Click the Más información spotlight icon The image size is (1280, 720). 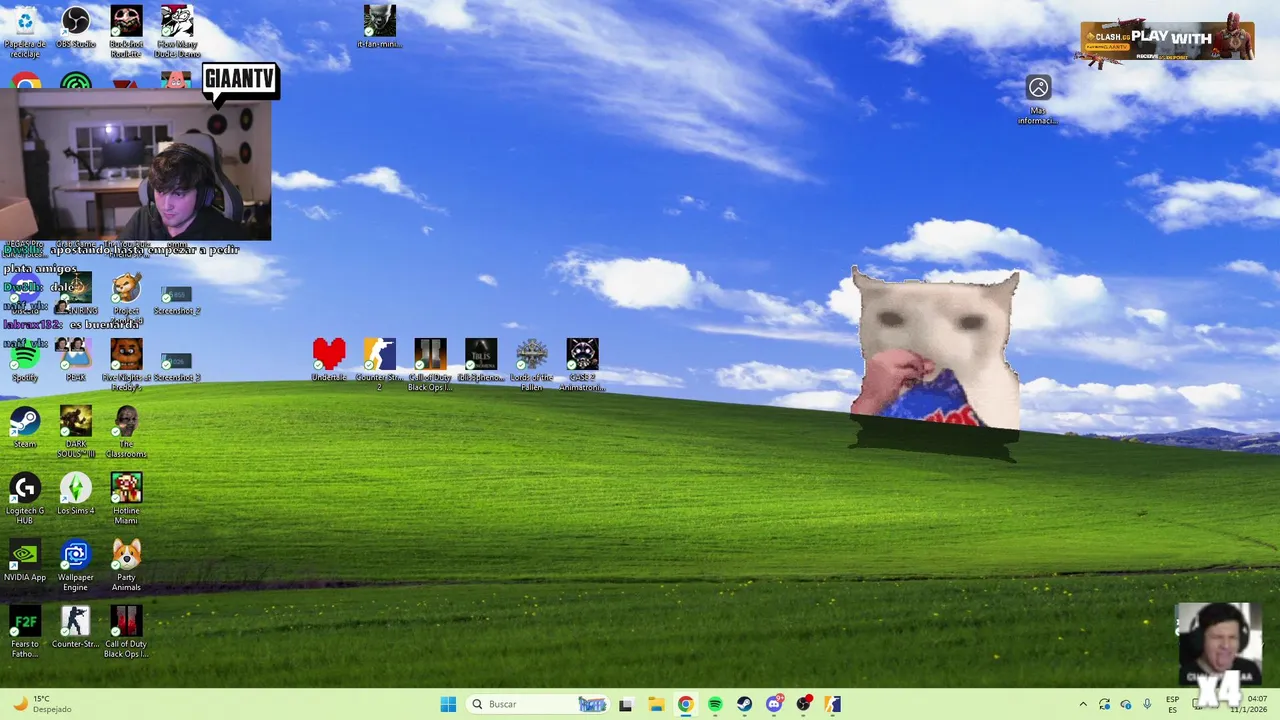(1038, 100)
